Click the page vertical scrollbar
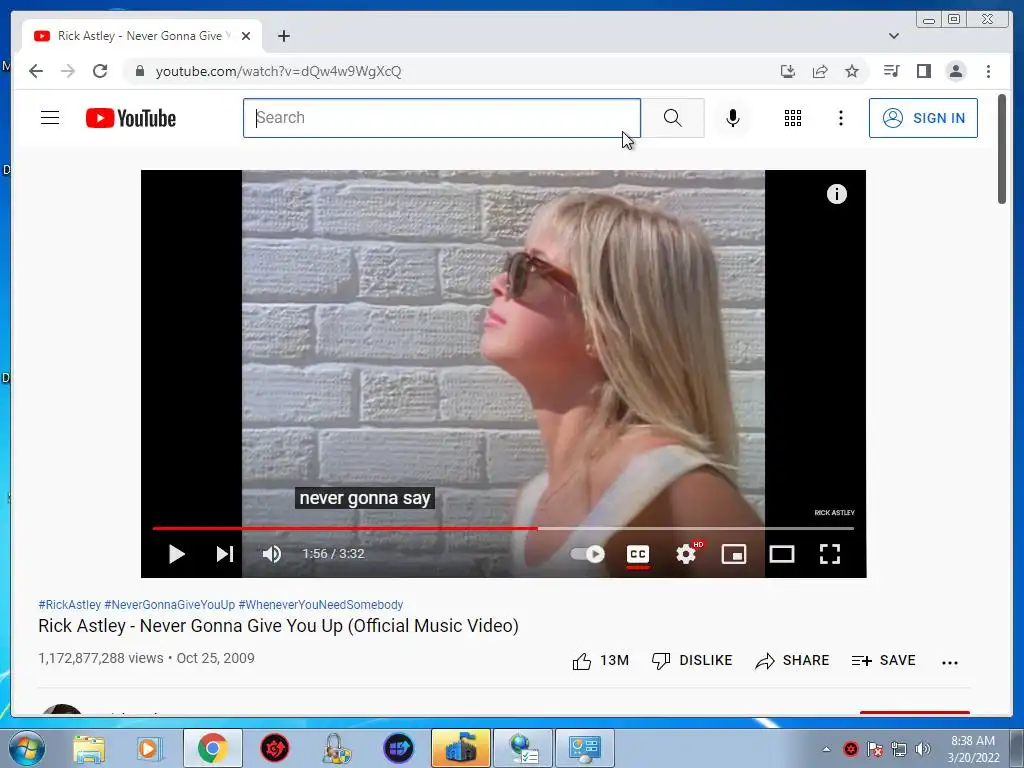The image size is (1024, 768). (1002, 149)
